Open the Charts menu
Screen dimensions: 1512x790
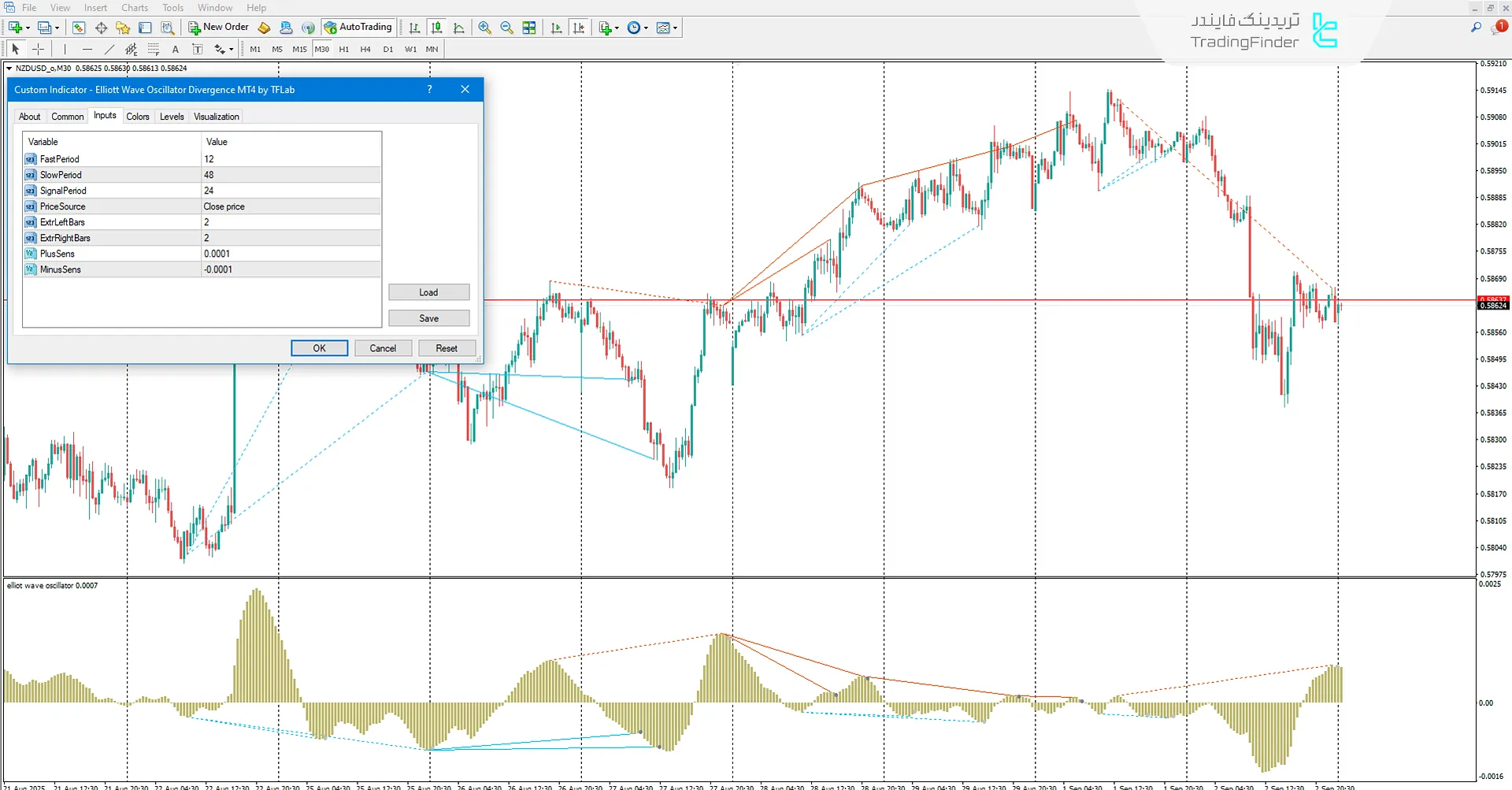(135, 7)
